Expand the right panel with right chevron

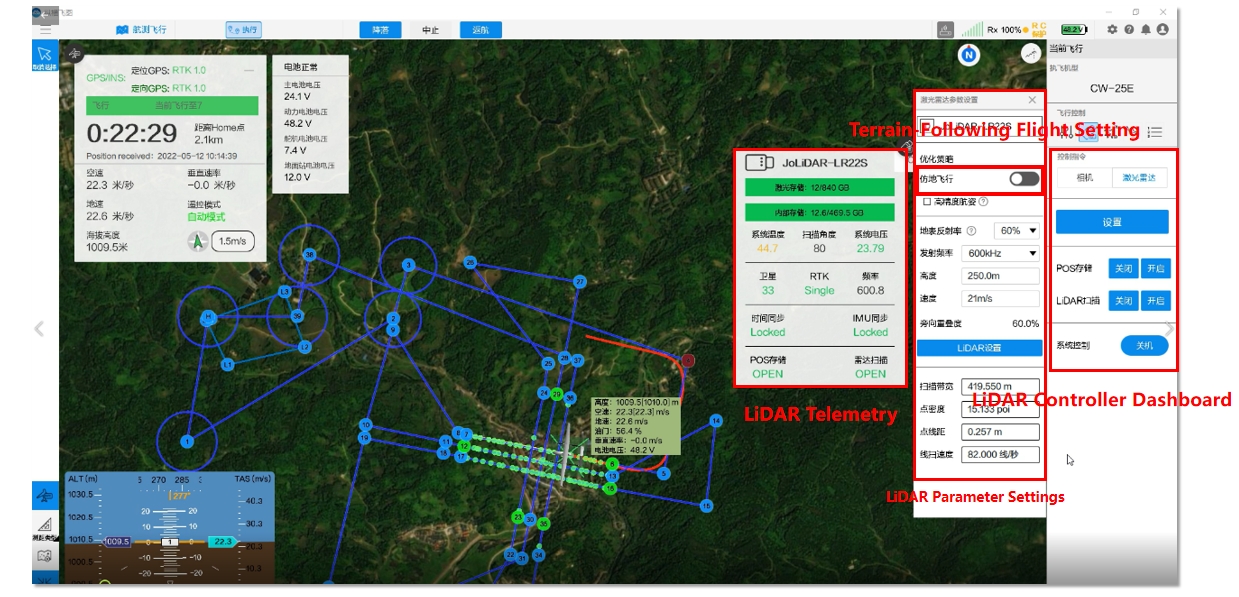(1169, 328)
